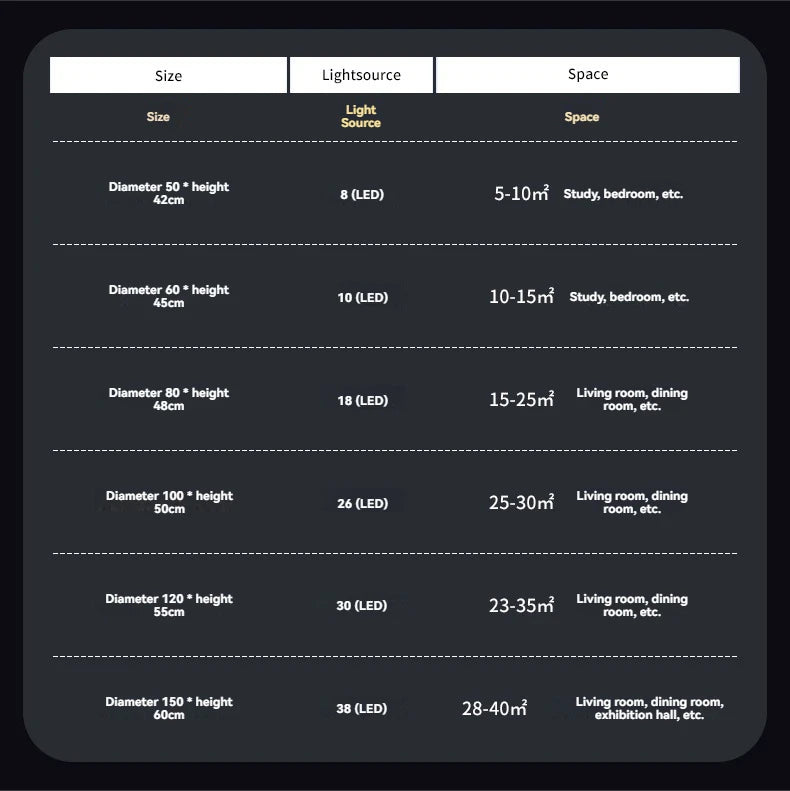Click the gold "Size" column label
The width and height of the screenshot is (790, 791).
158,117
